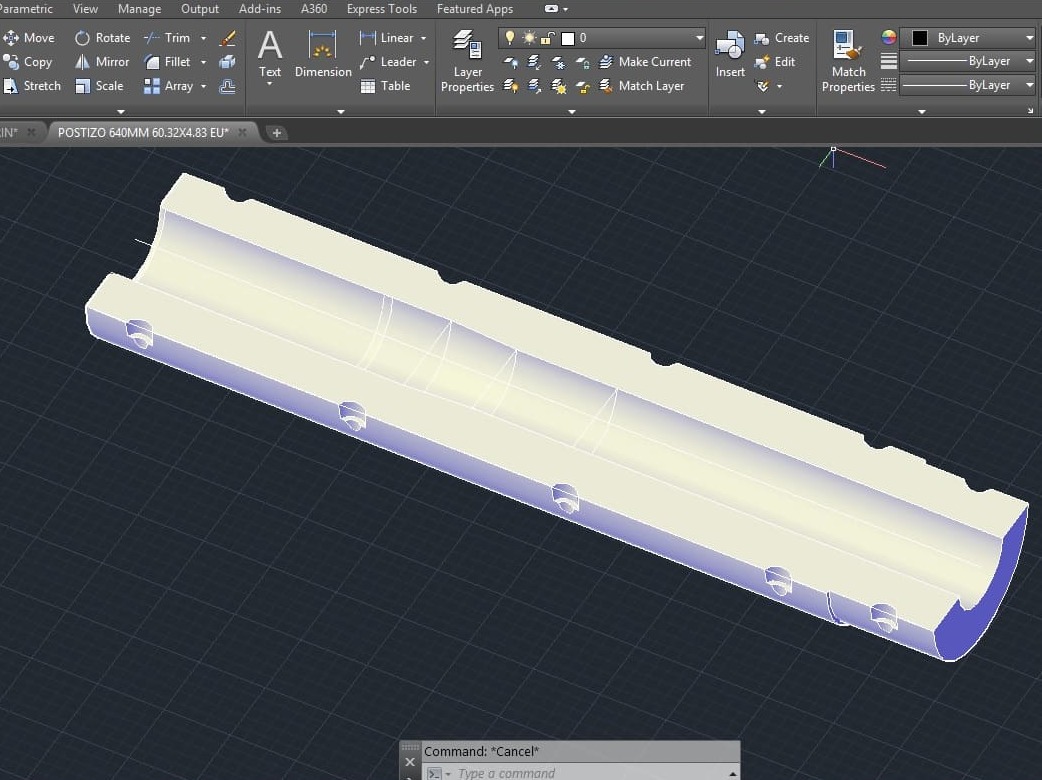Image resolution: width=1042 pixels, height=780 pixels.
Task: Click the Layer Freeze icon
Action: point(558,62)
